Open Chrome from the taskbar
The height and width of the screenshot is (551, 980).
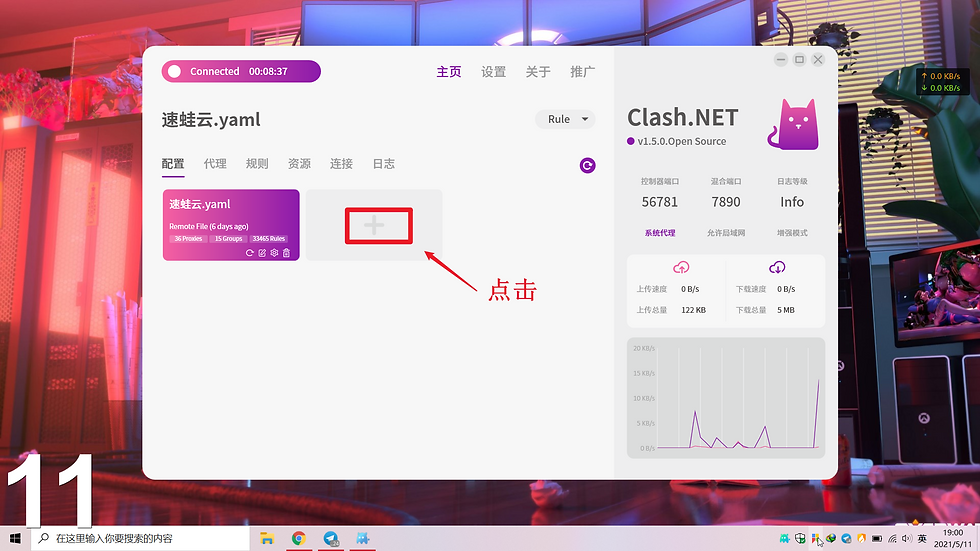point(299,538)
